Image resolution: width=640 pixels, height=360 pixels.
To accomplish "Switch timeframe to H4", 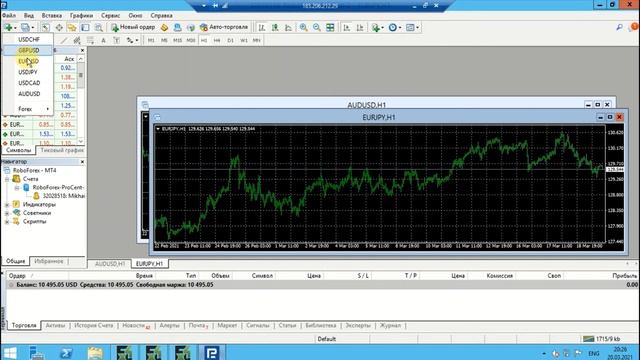I will point(217,40).
